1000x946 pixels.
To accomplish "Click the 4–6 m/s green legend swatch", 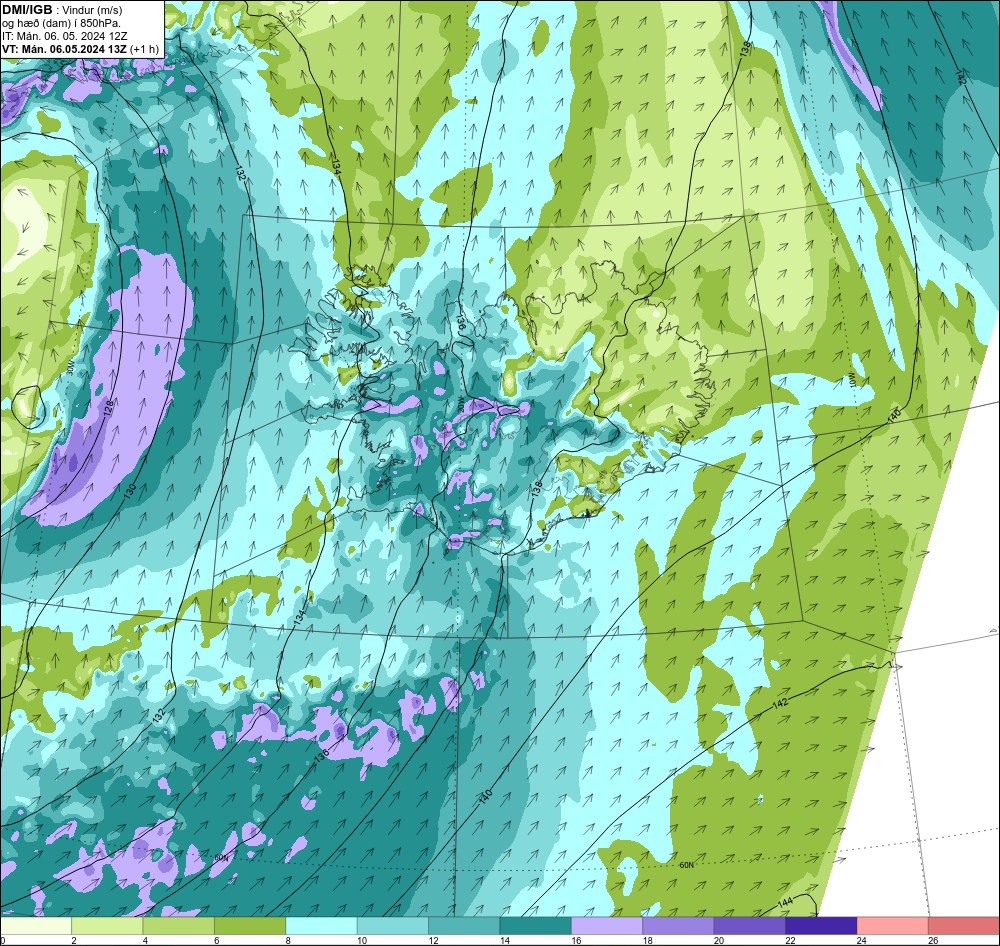I will (179, 926).
